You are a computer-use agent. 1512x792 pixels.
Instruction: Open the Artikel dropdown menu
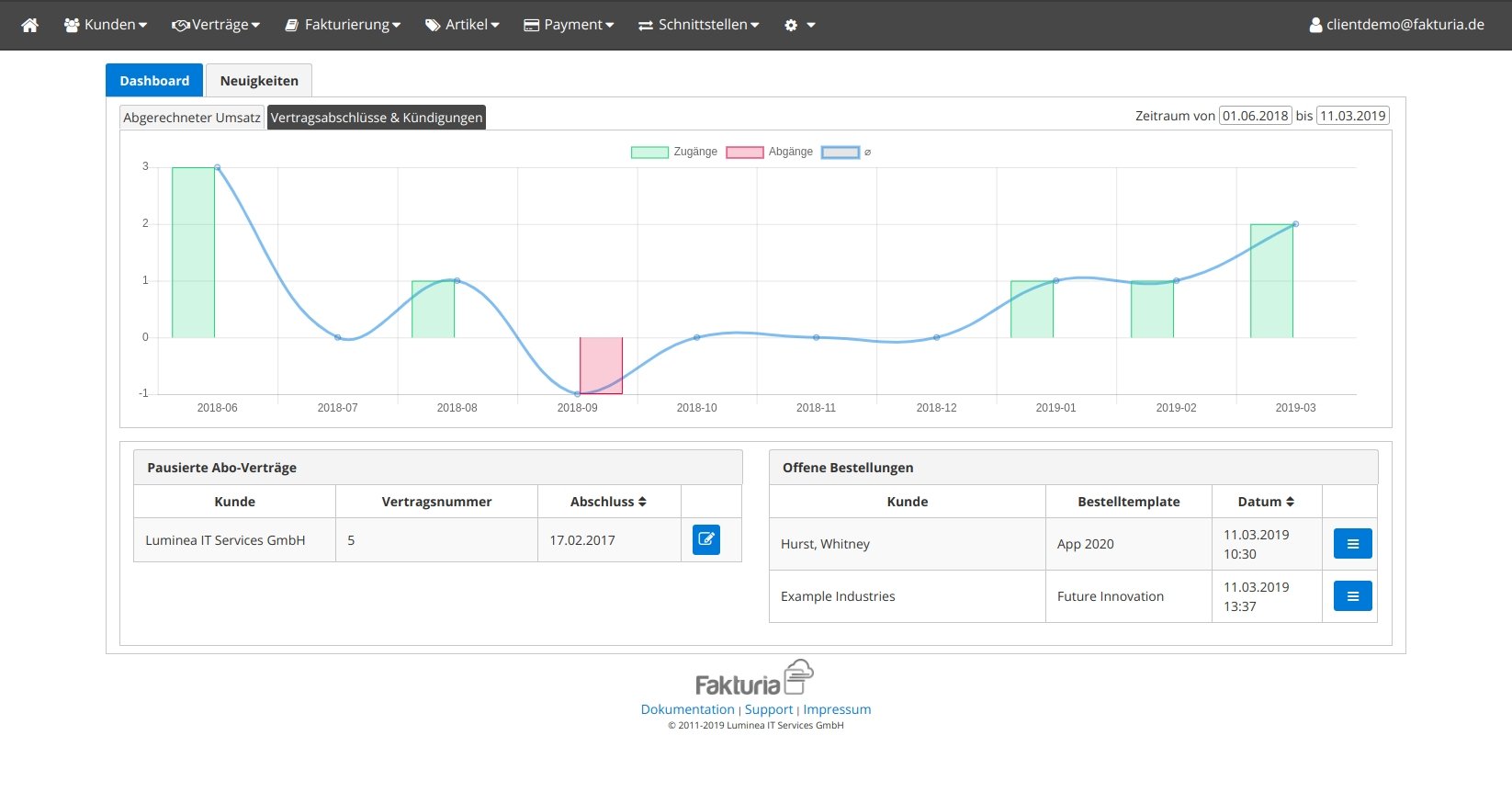point(462,25)
